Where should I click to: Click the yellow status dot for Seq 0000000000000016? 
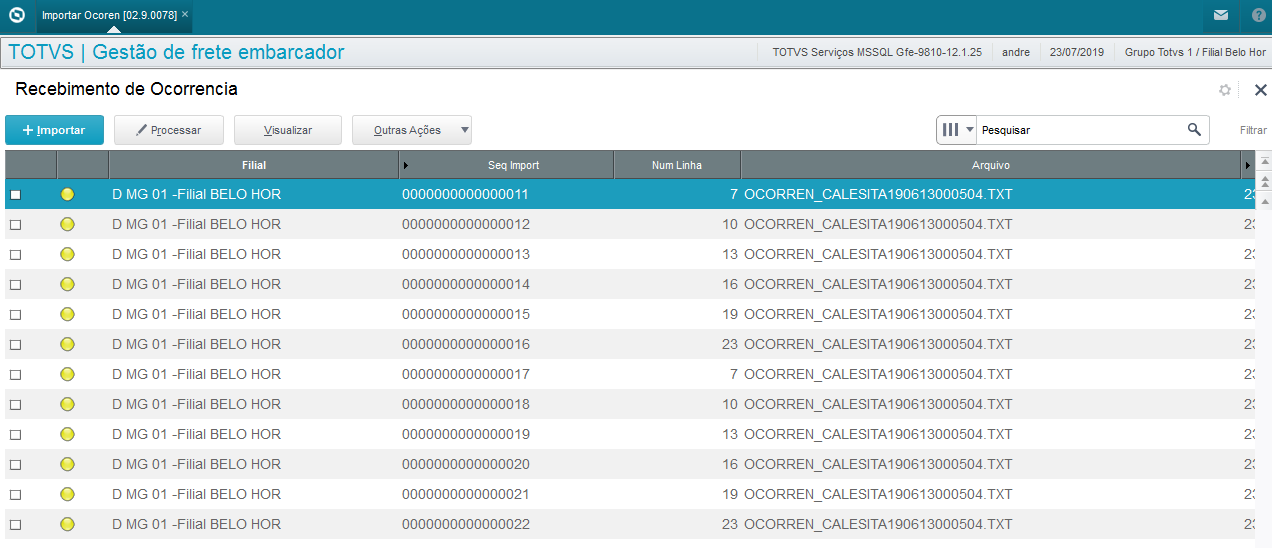tap(67, 344)
